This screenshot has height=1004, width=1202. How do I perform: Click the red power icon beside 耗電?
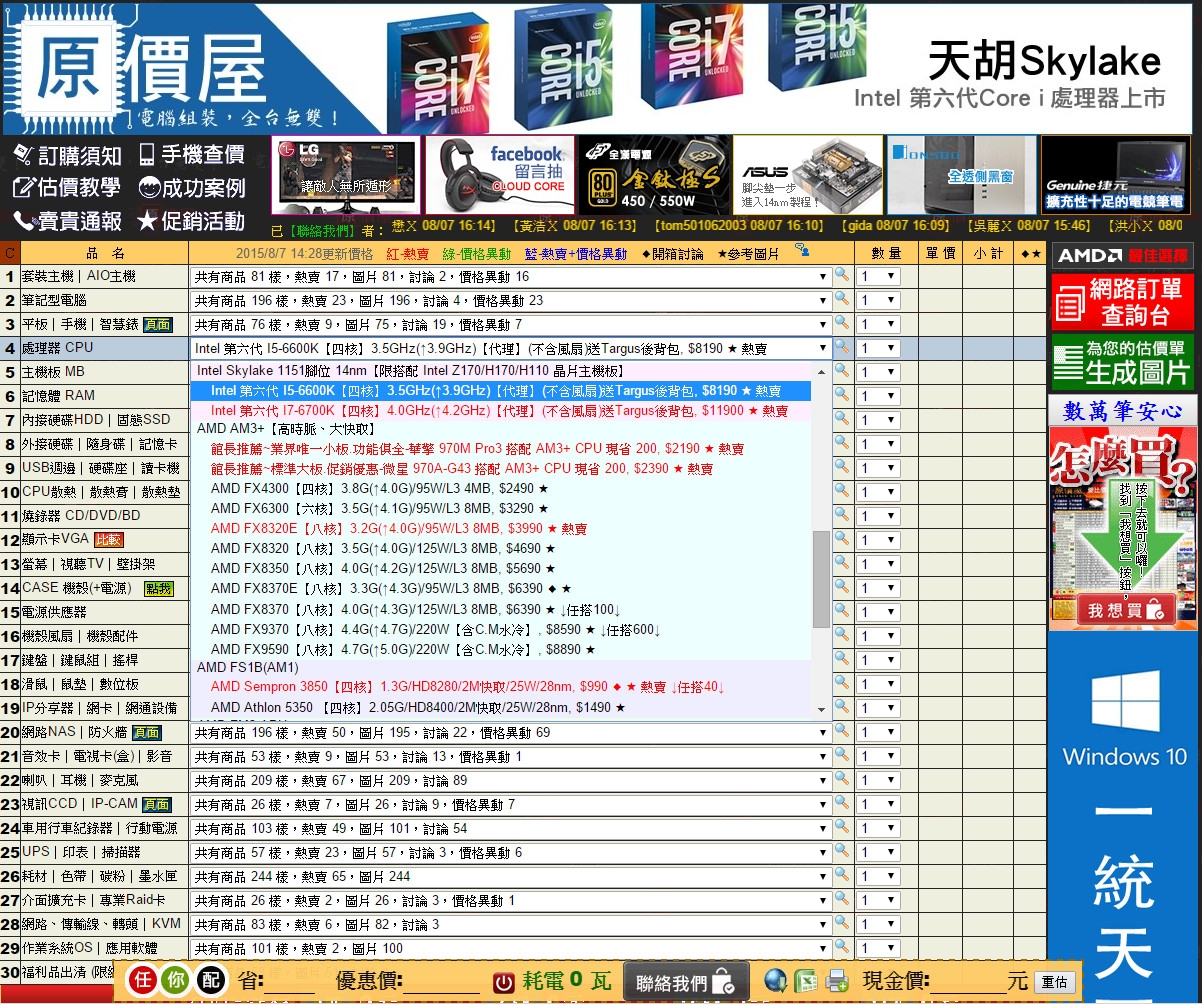click(x=505, y=982)
